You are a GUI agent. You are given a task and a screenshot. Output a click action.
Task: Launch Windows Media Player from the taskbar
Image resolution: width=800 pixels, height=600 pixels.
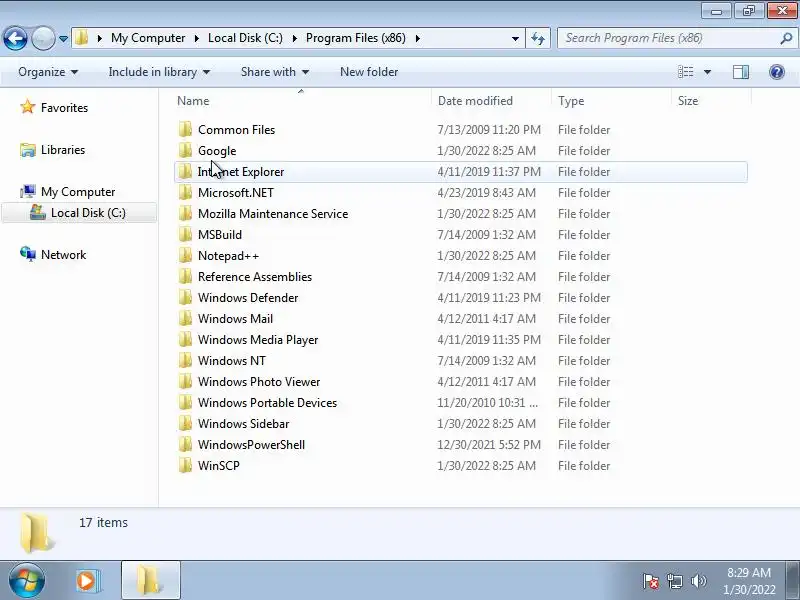coord(88,581)
